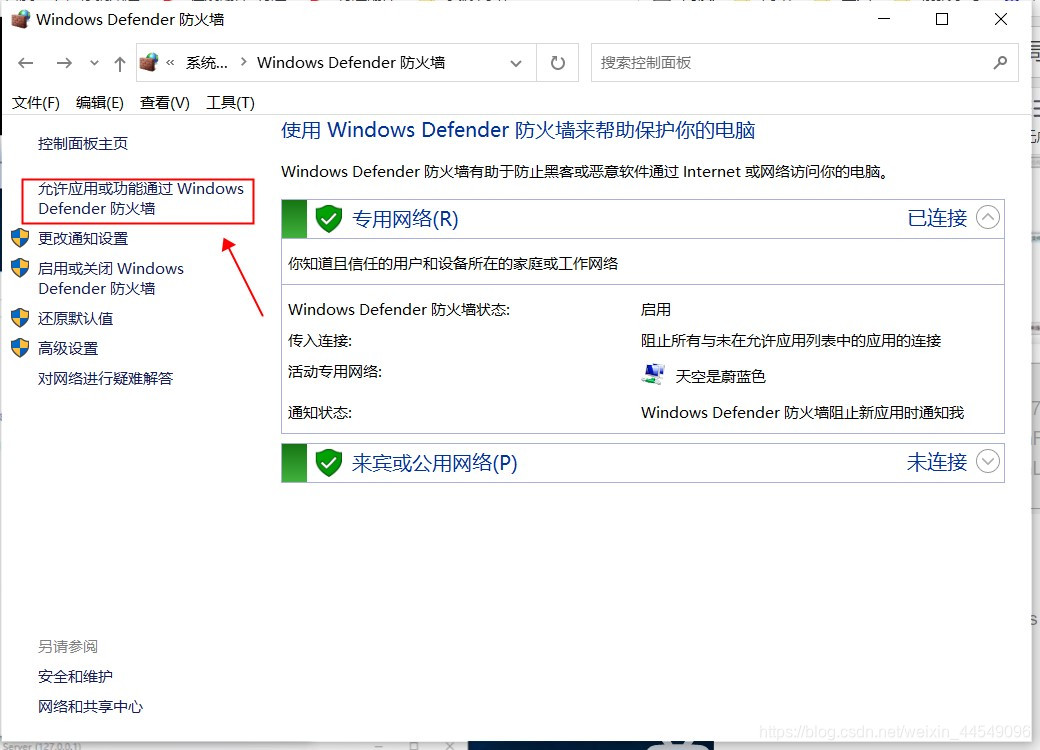Click the 启用 firewall state value
1040x750 pixels.
pyautogui.click(x=656, y=310)
